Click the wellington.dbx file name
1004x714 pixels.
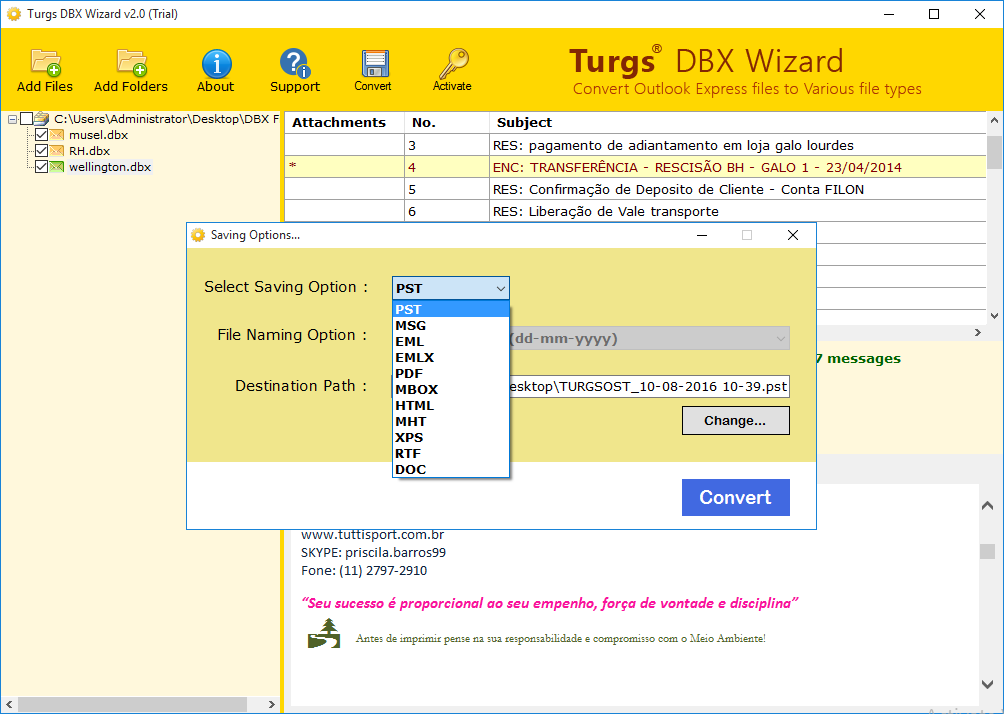click(110, 166)
